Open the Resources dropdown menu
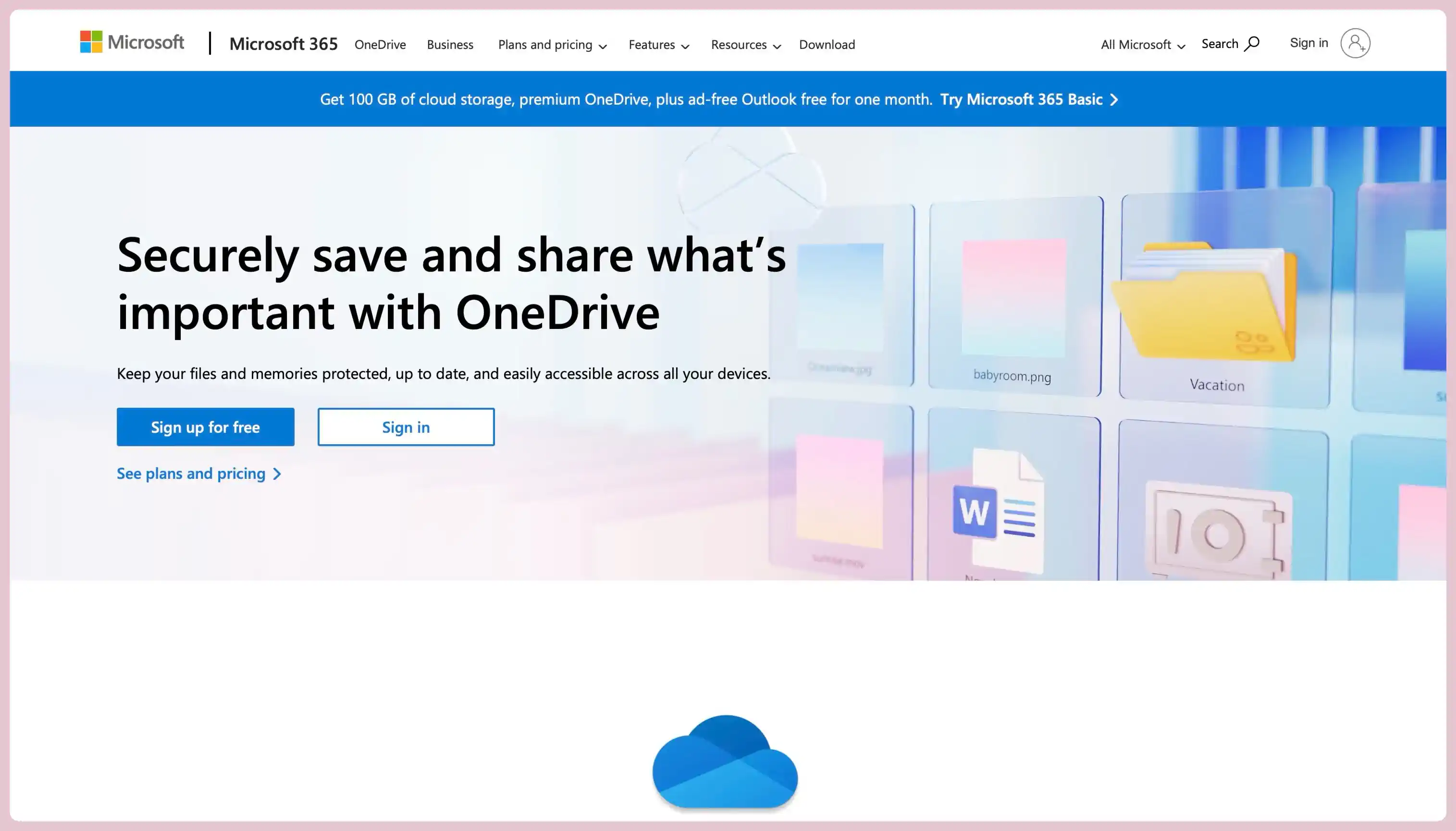Viewport: 1456px width, 831px height. (745, 45)
